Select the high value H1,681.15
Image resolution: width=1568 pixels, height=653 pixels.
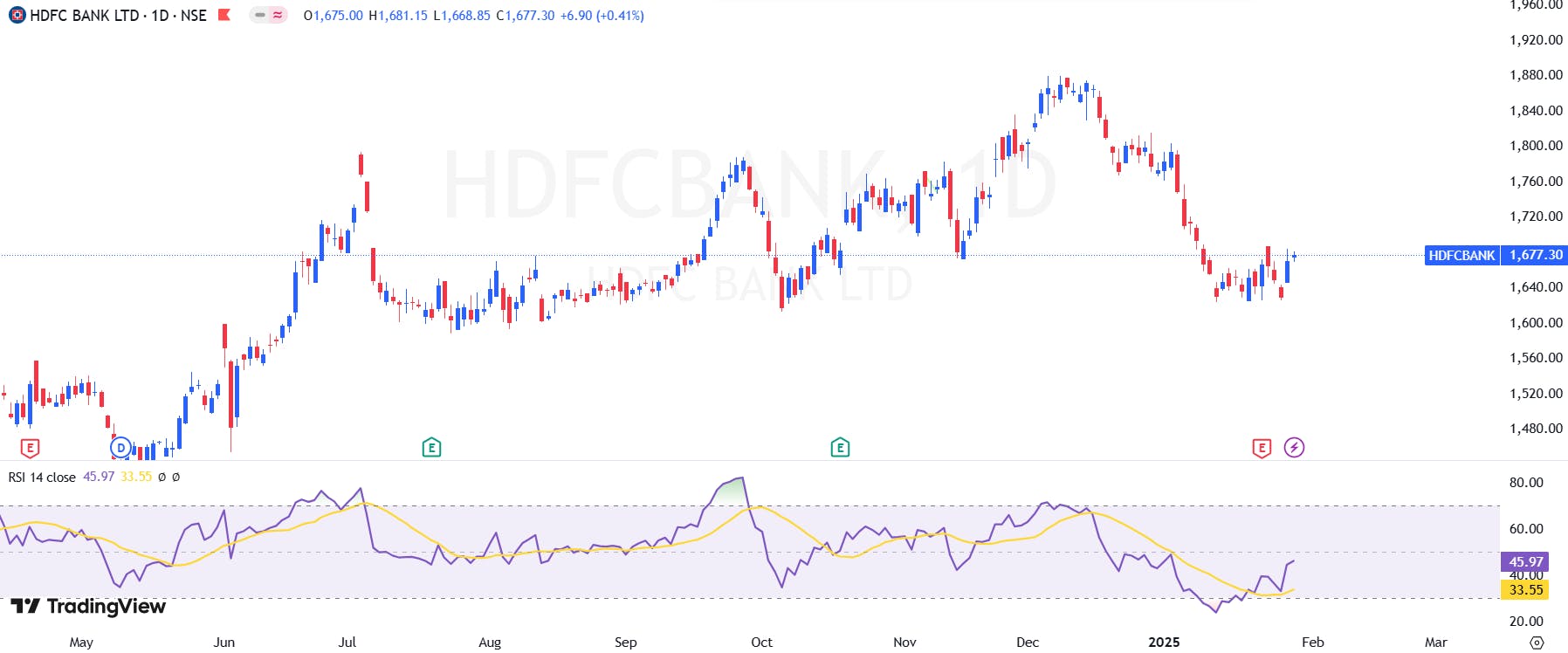[x=398, y=16]
